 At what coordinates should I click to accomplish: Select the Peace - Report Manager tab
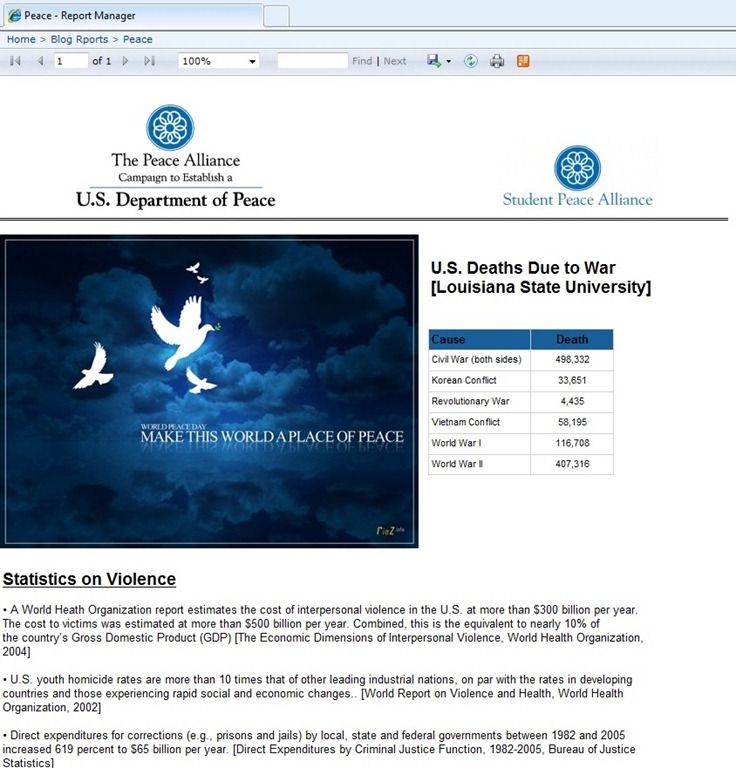pos(133,15)
